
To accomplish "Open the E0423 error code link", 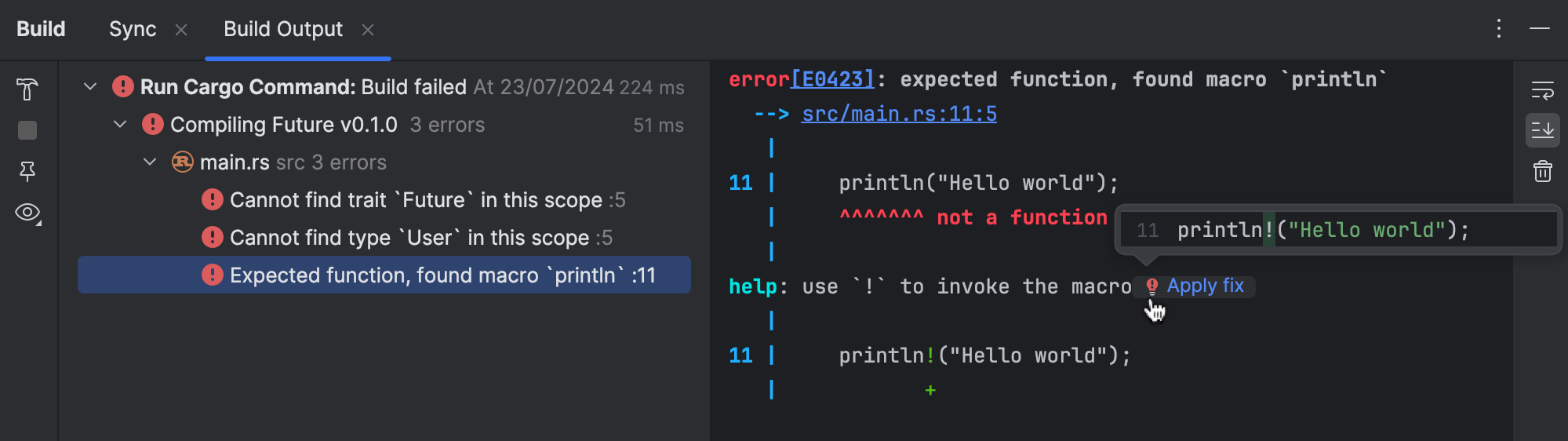I will [x=832, y=79].
